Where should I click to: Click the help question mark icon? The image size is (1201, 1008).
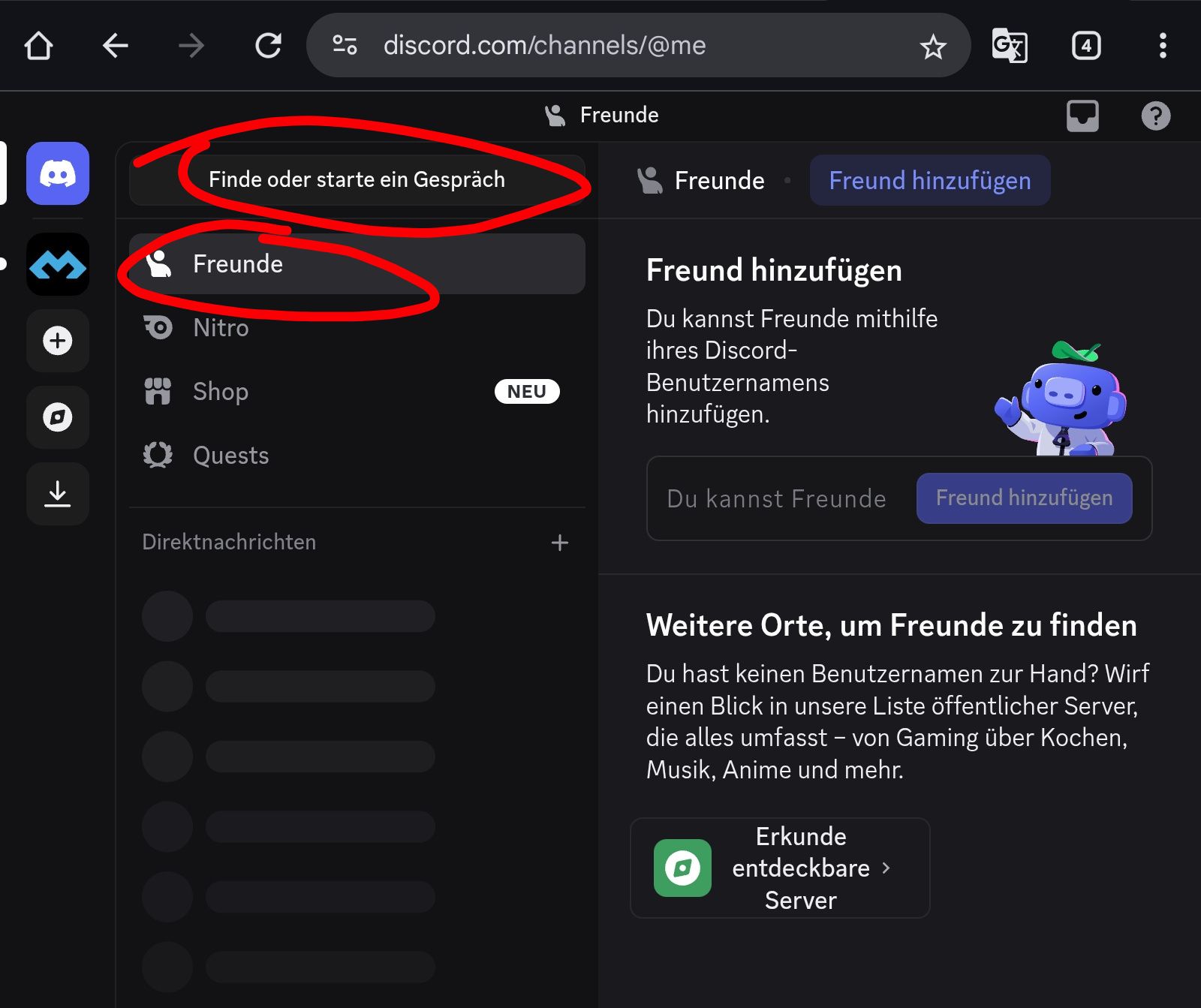(1155, 116)
